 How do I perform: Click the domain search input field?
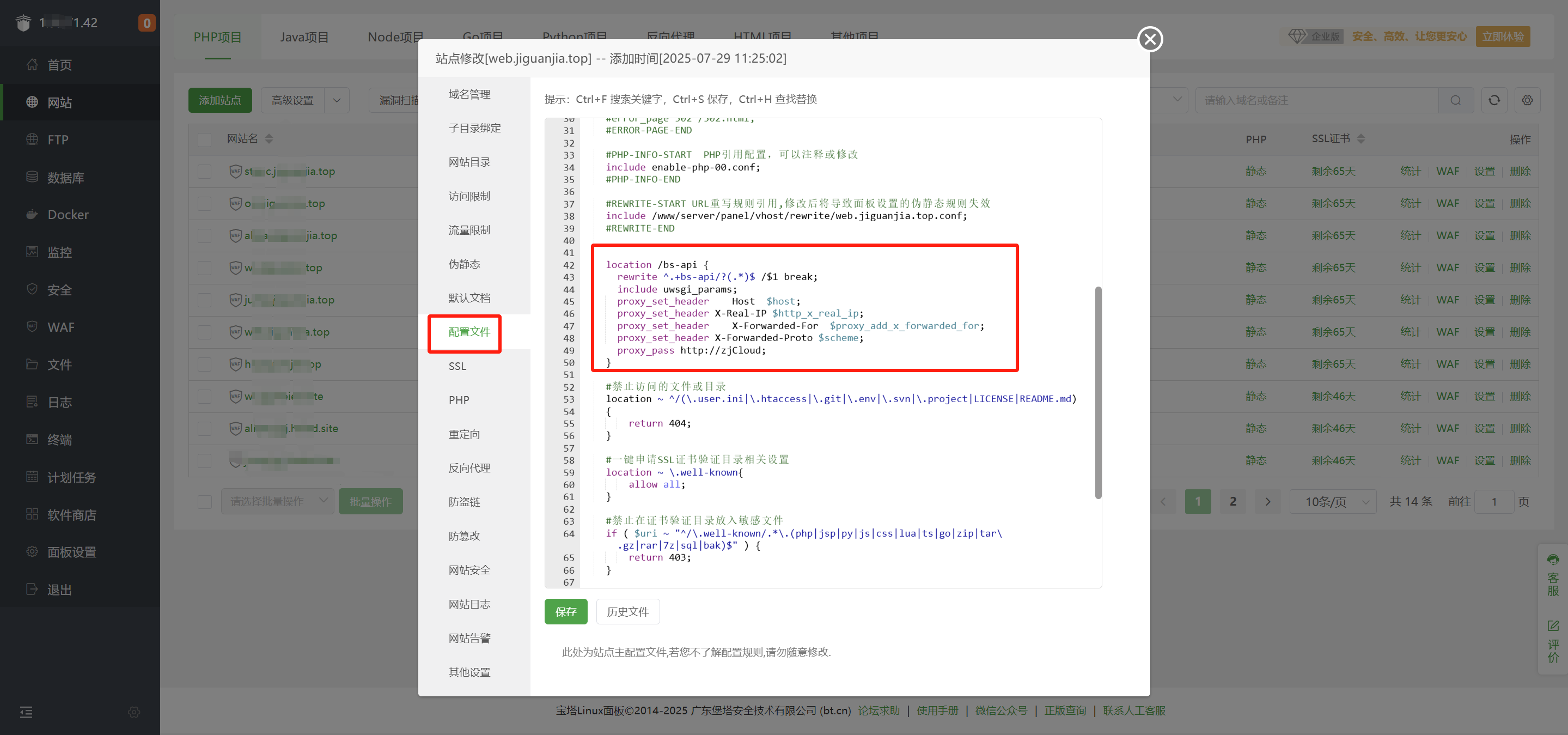pos(1318,100)
